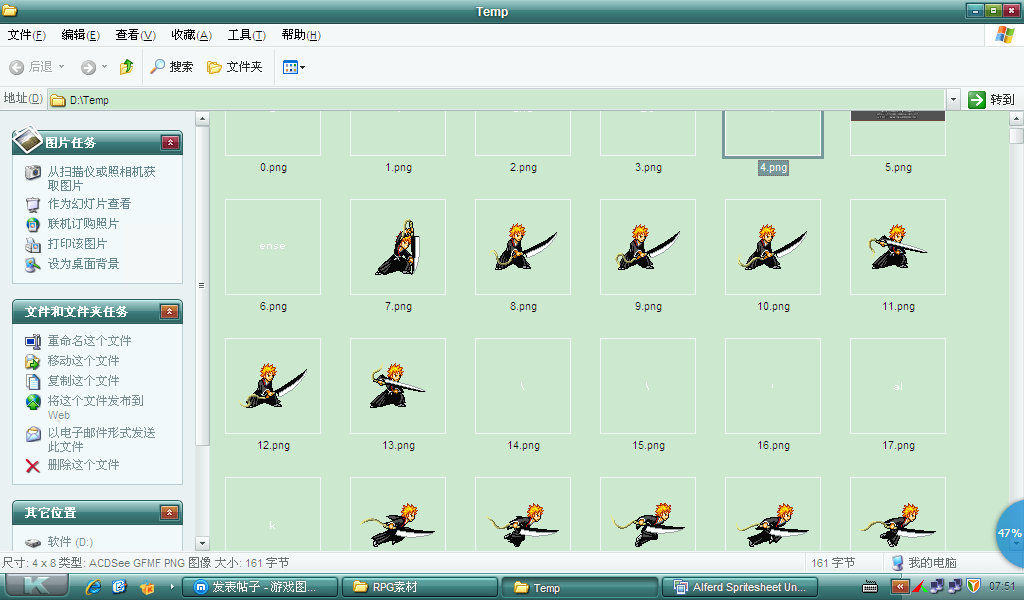Click the 47% floating circle widget
This screenshot has width=1024, height=600.
[x=1010, y=533]
